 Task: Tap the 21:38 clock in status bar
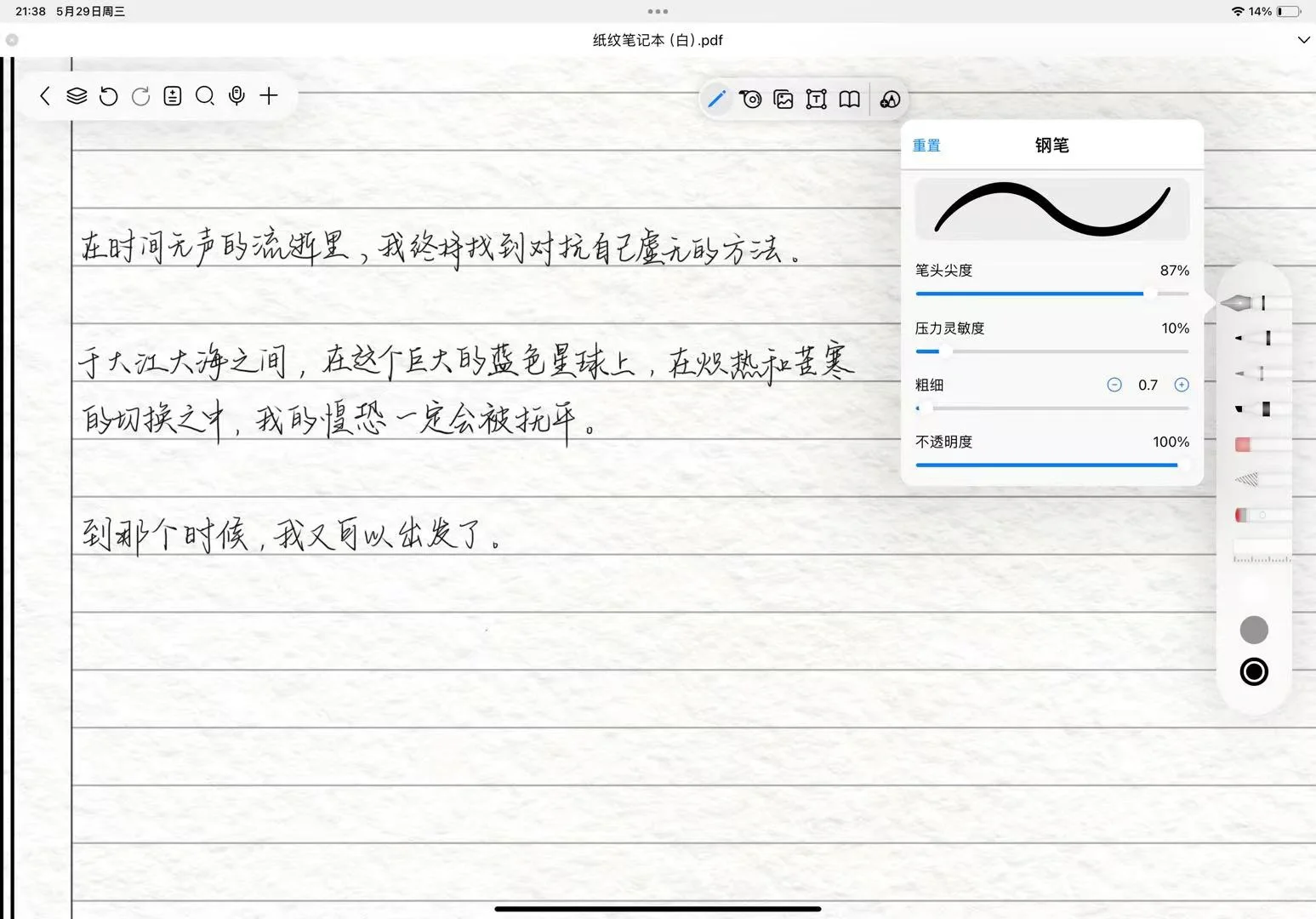pyautogui.click(x=31, y=11)
